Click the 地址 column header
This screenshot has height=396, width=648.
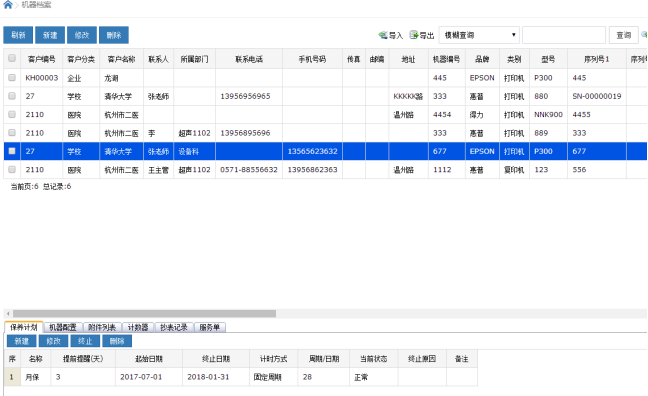point(408,59)
